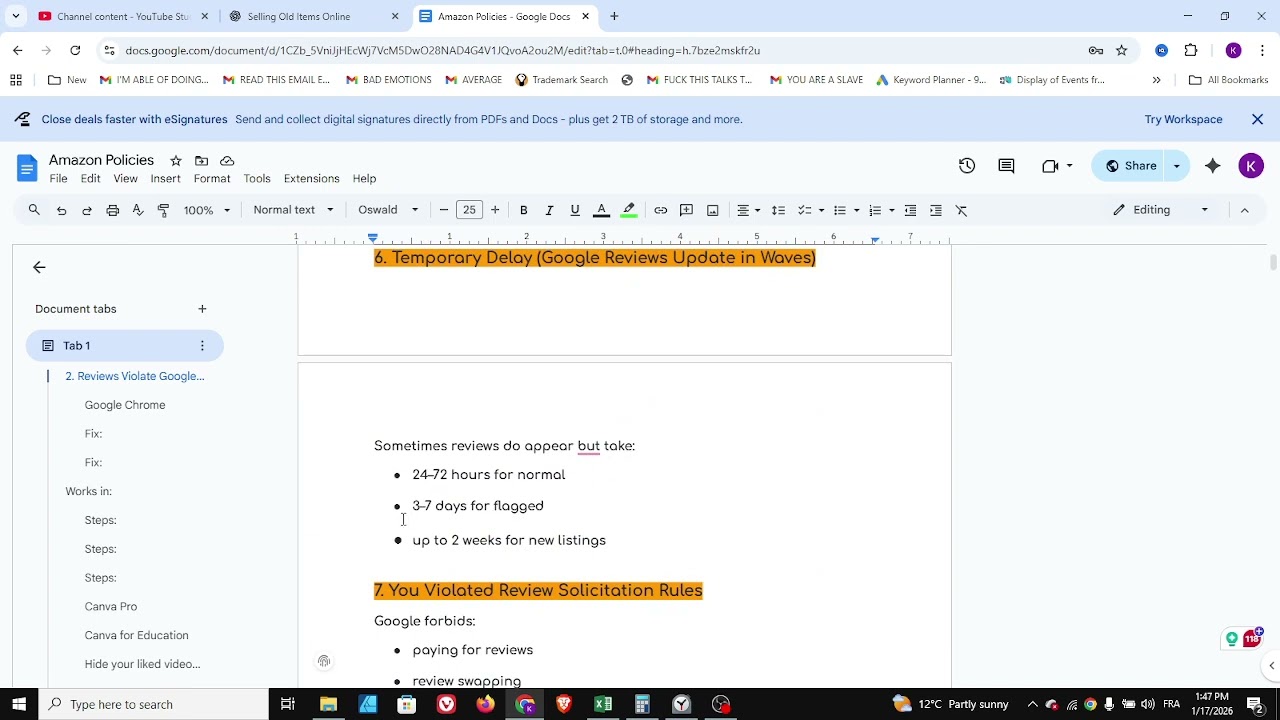Viewport: 1280px width, 720px height.
Task: Open the Gemini assistant sparkle icon
Action: coord(1213,166)
